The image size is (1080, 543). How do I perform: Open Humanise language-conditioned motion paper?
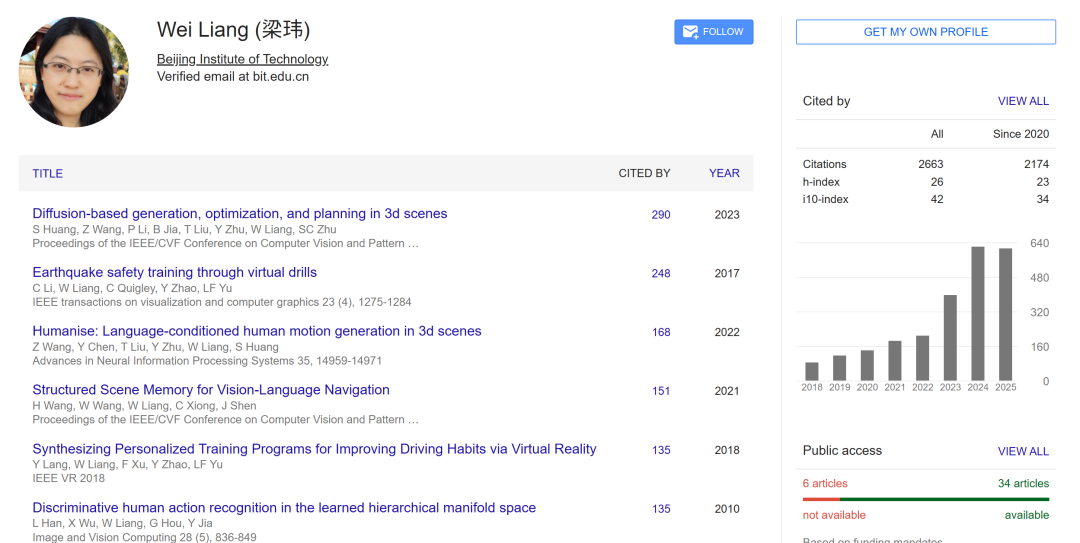[x=256, y=331]
